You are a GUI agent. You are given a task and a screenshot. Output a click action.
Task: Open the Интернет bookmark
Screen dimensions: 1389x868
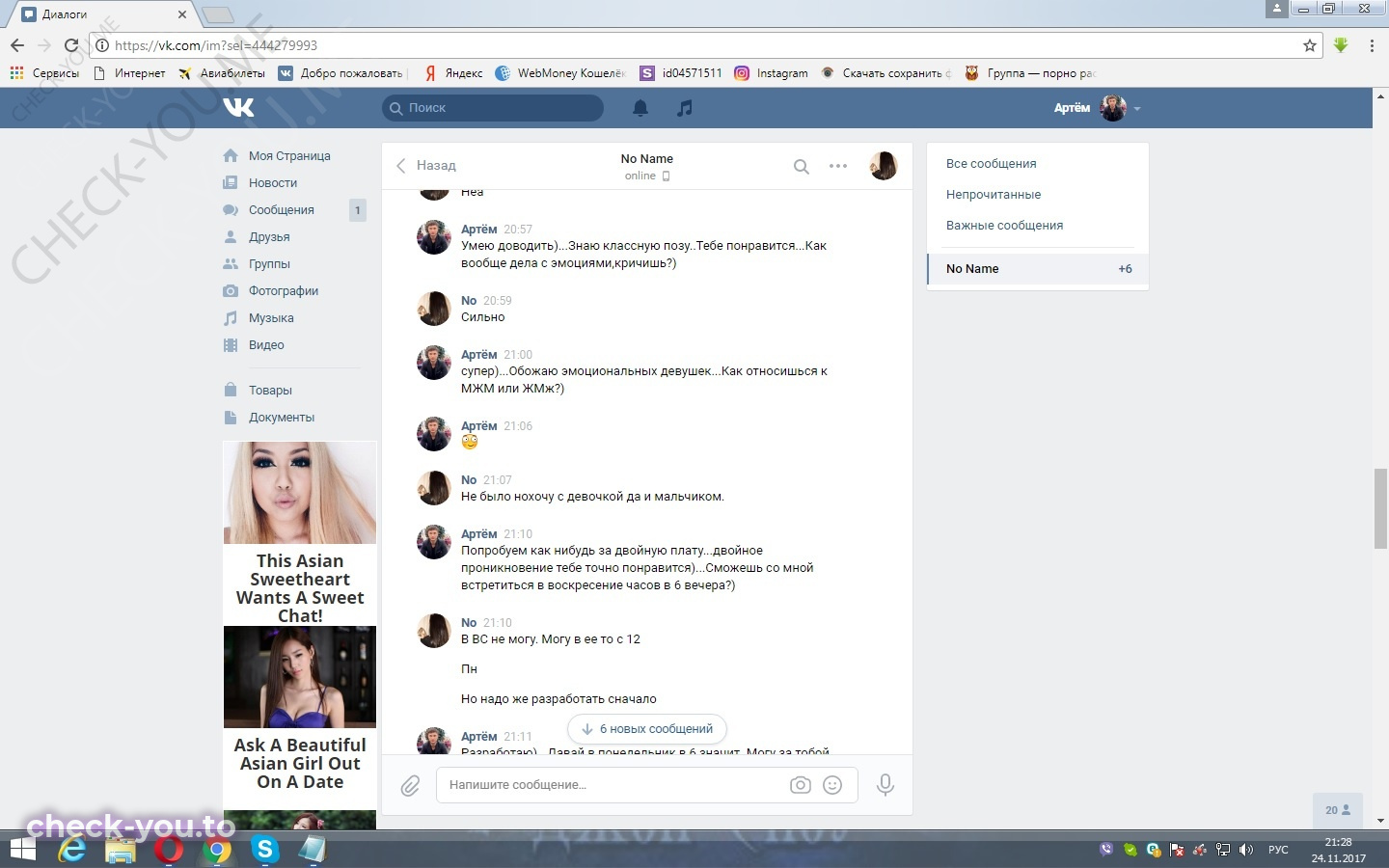[129, 73]
